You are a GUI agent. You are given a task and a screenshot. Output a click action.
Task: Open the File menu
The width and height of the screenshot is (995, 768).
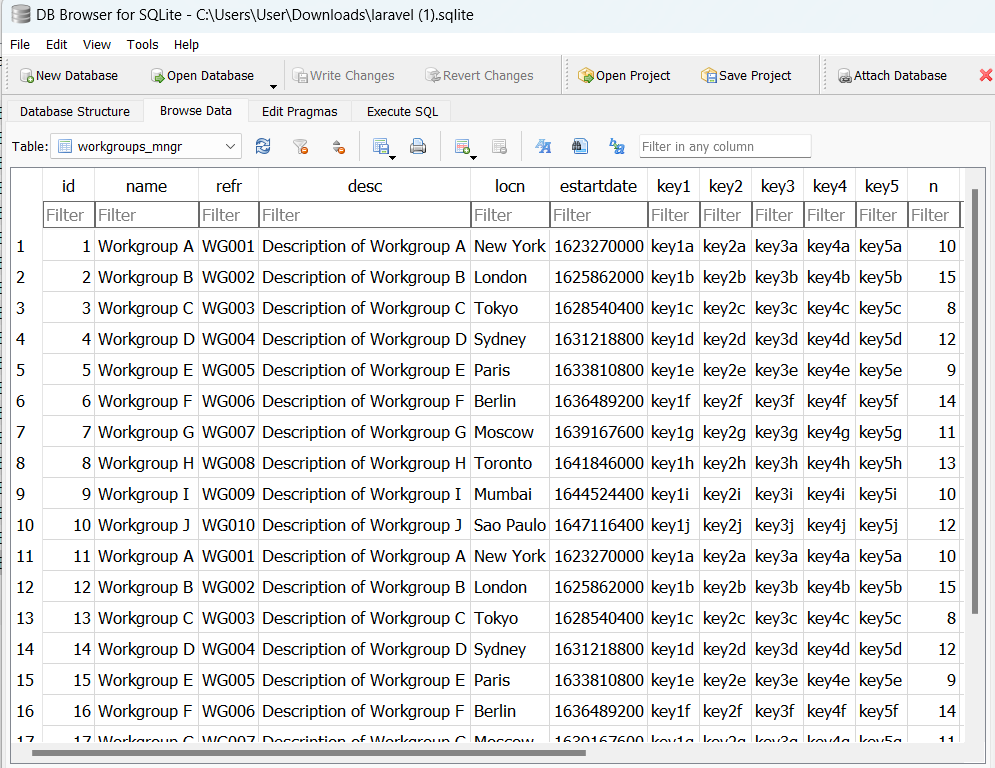[20, 44]
